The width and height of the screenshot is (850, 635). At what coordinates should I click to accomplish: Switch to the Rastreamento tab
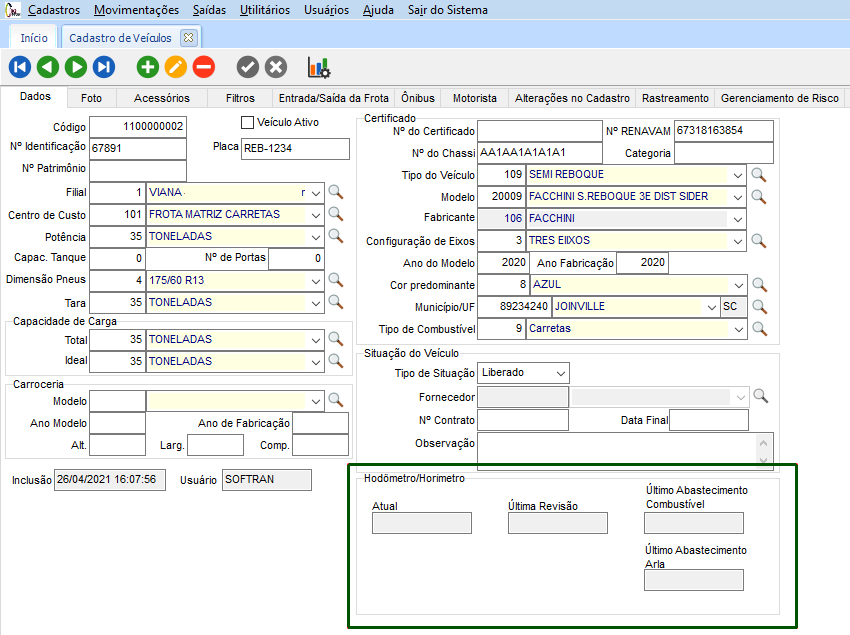point(676,98)
